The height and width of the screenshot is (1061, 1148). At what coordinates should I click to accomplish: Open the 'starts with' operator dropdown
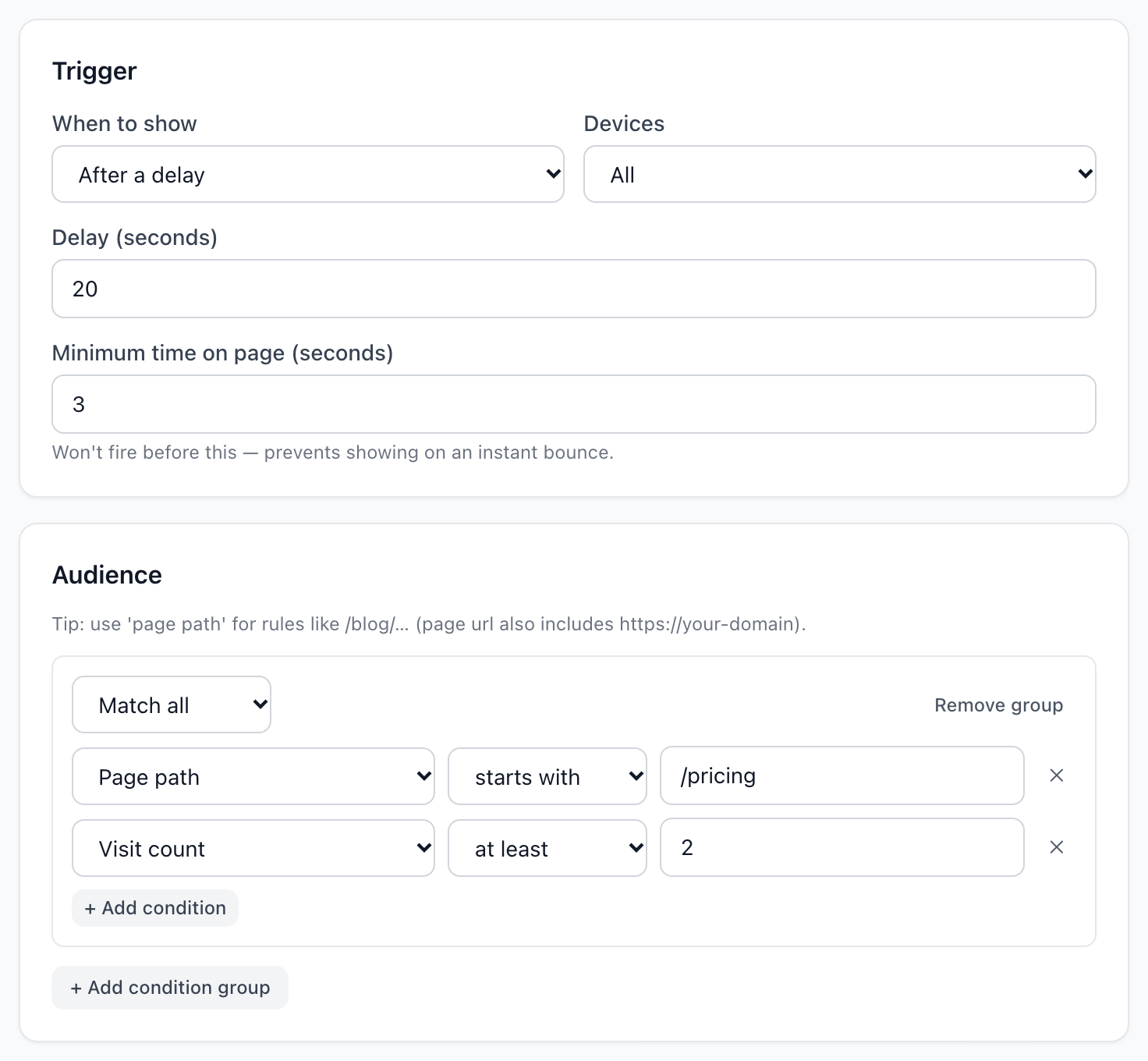[547, 776]
